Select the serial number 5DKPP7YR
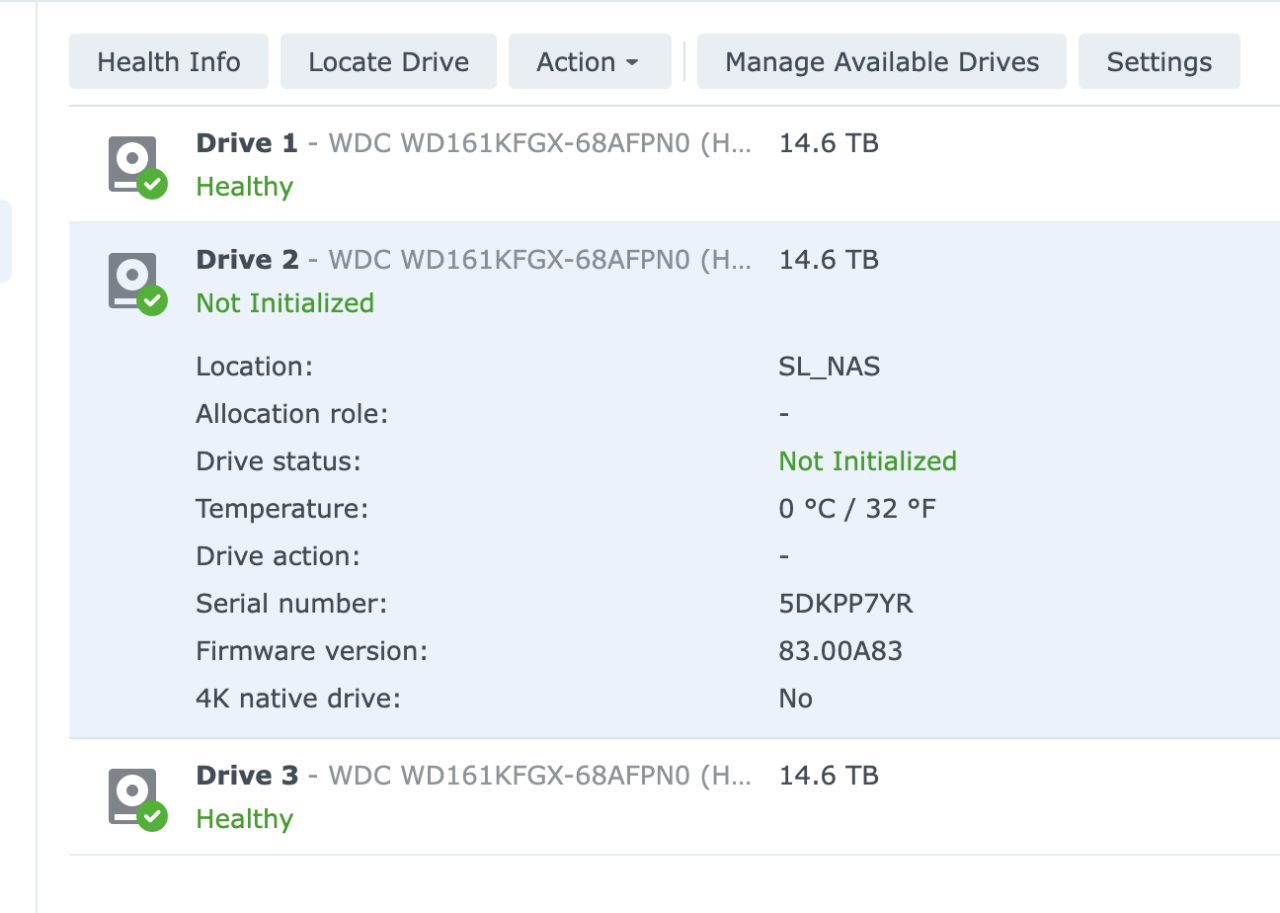Viewport: 1280px width, 913px height. click(845, 604)
